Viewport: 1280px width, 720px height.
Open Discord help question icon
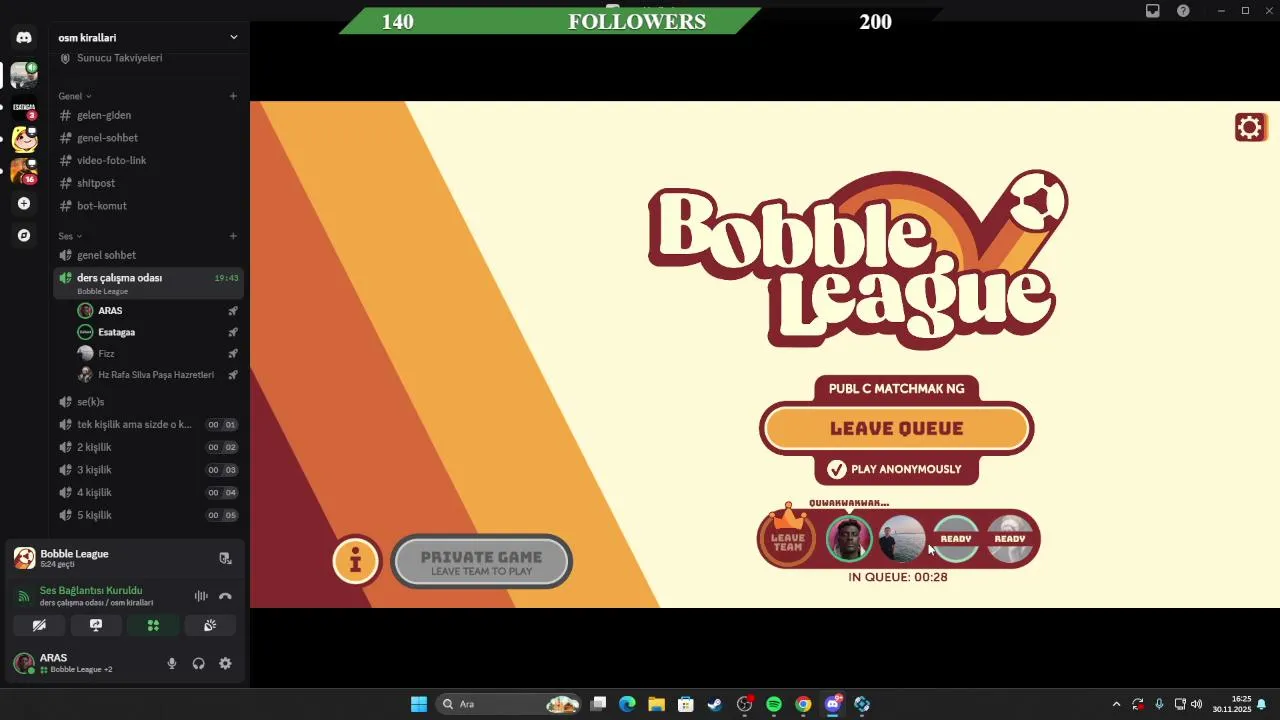[x=1183, y=11]
